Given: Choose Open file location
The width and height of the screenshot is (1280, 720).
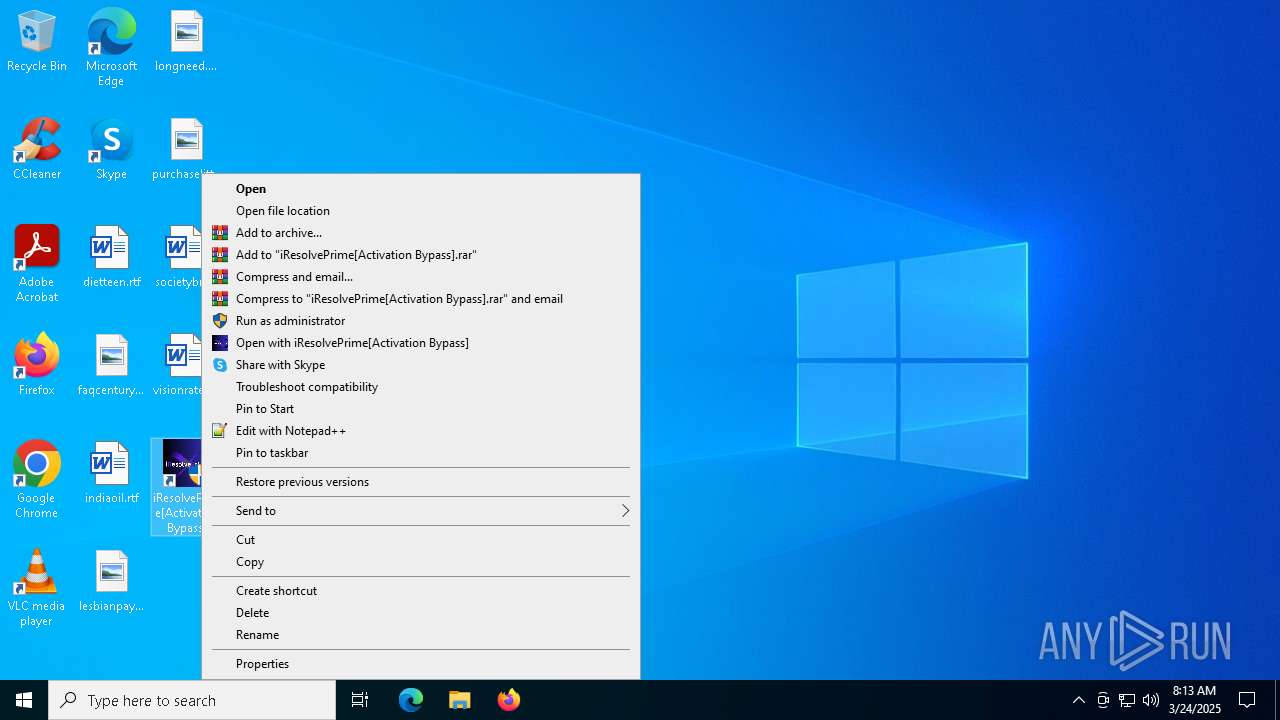Looking at the screenshot, I should pyautogui.click(x=421, y=211).
